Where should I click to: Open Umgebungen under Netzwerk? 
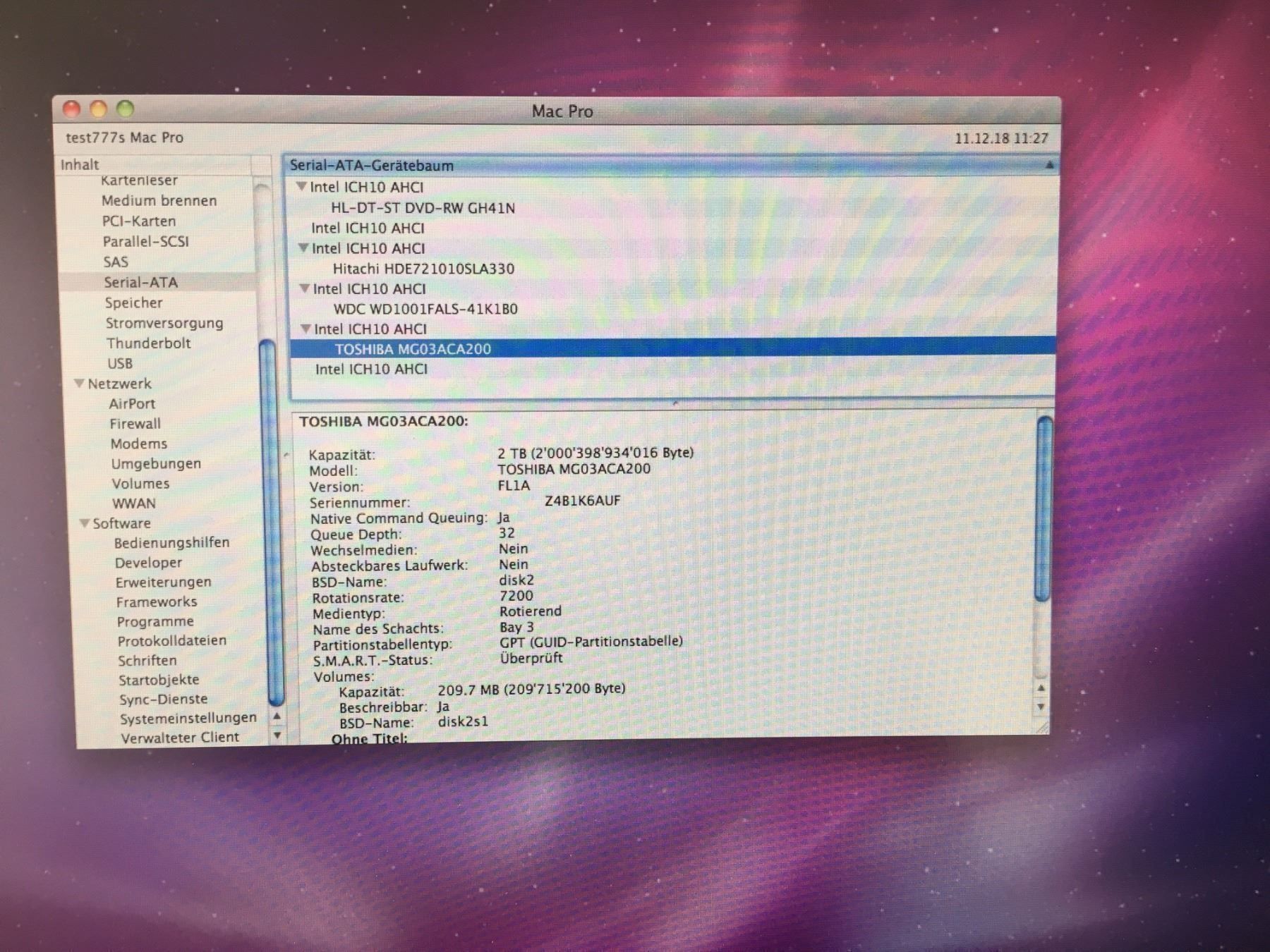156,464
